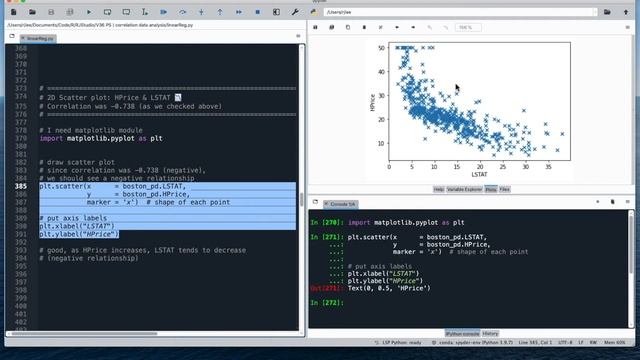
Task: Run selection or current line
Action: 145,12
